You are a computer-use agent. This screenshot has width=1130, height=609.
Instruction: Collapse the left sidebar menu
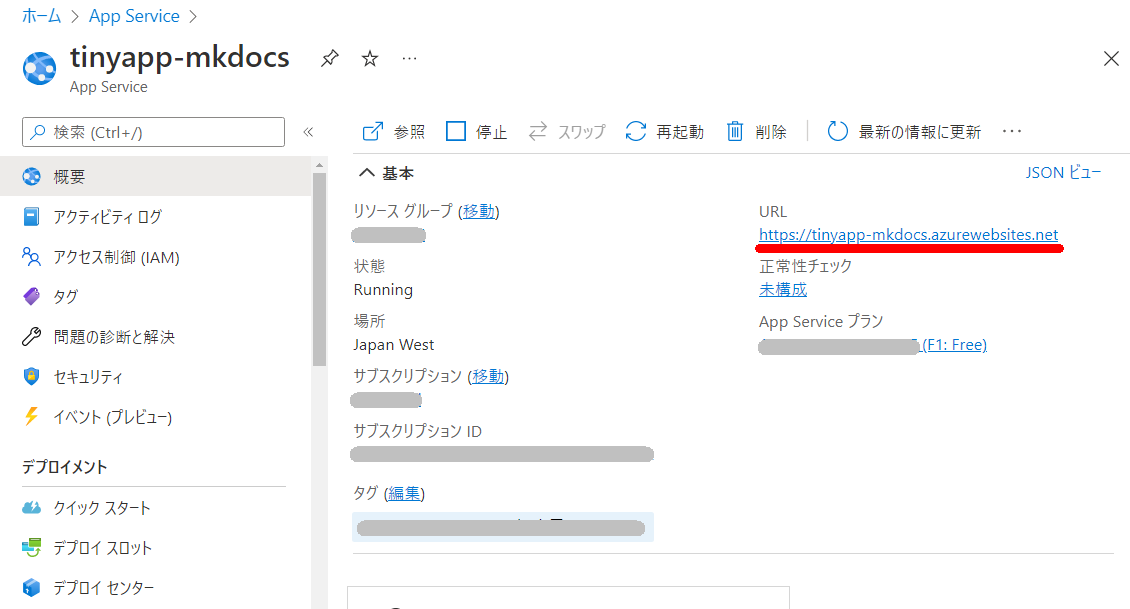[308, 132]
